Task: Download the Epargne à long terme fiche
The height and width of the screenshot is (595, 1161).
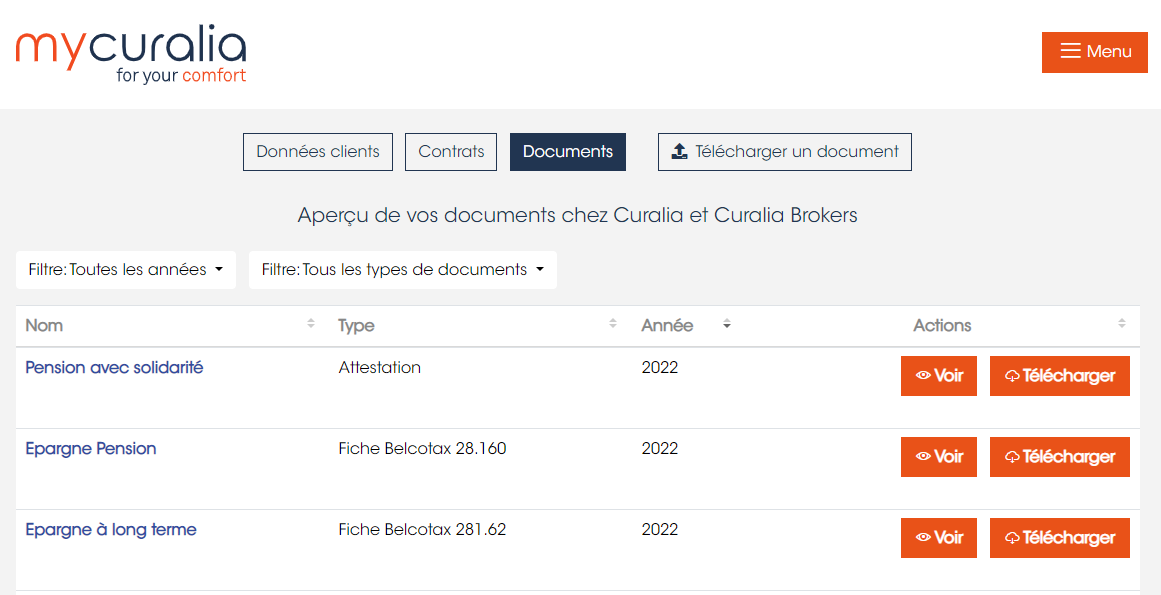Action: coord(1060,538)
